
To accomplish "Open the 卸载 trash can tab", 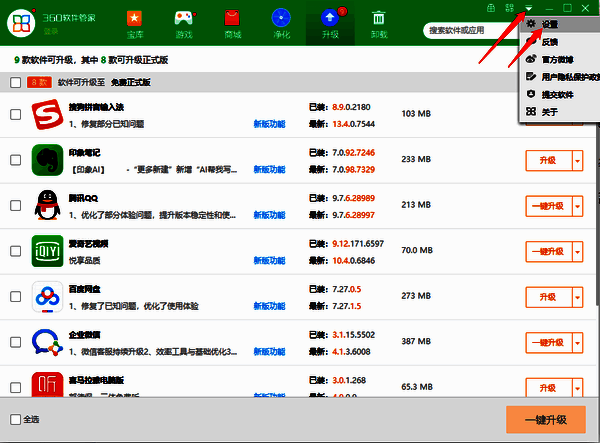I will click(379, 24).
